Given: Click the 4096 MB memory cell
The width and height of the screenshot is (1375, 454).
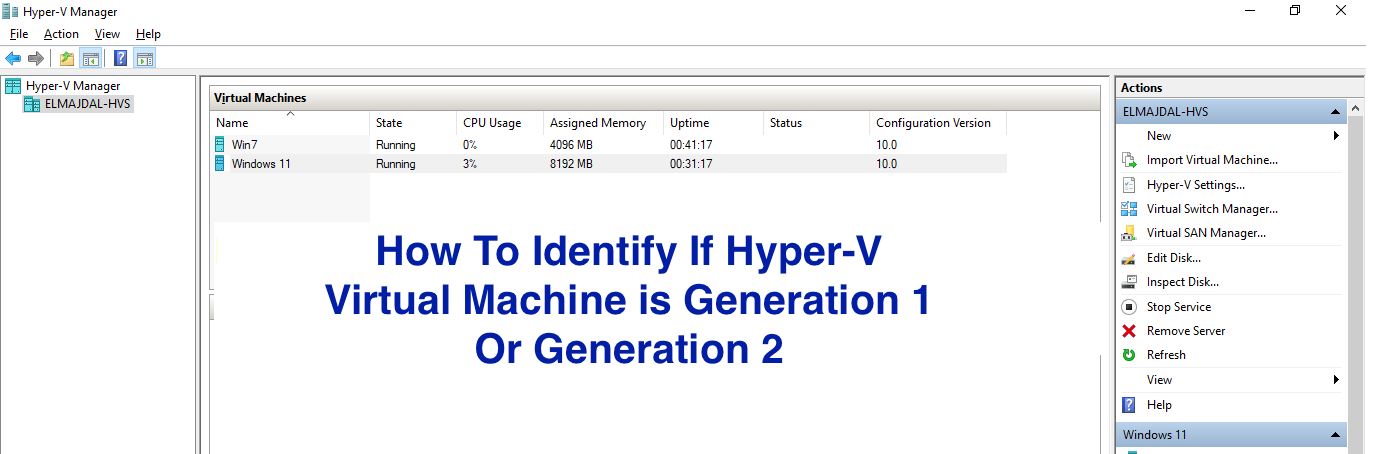Looking at the screenshot, I should click(x=571, y=145).
